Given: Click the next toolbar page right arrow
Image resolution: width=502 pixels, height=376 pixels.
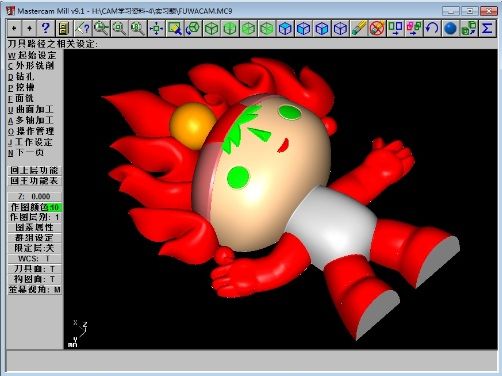Looking at the screenshot, I should [29, 28].
